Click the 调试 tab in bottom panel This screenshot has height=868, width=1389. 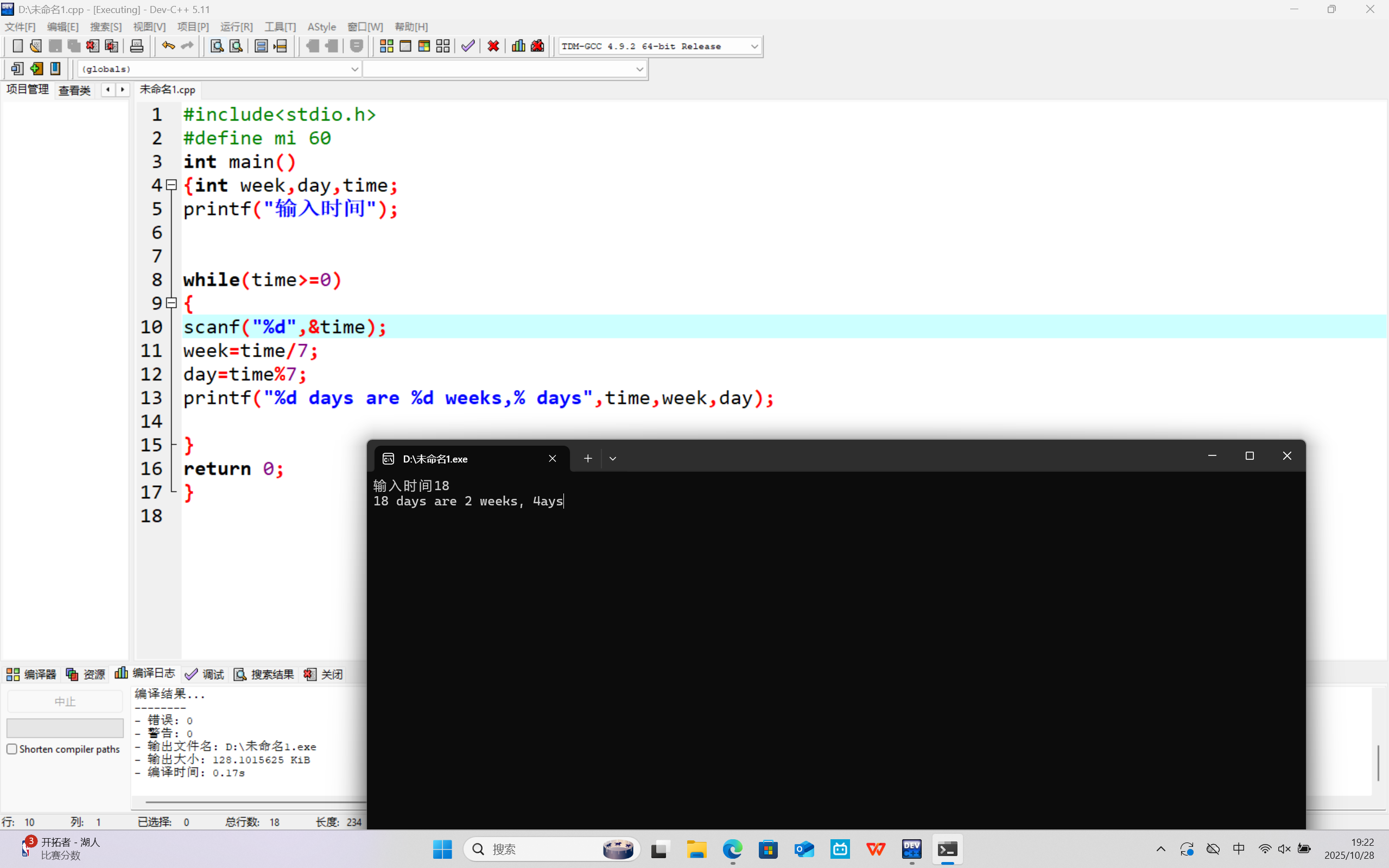pyautogui.click(x=206, y=674)
